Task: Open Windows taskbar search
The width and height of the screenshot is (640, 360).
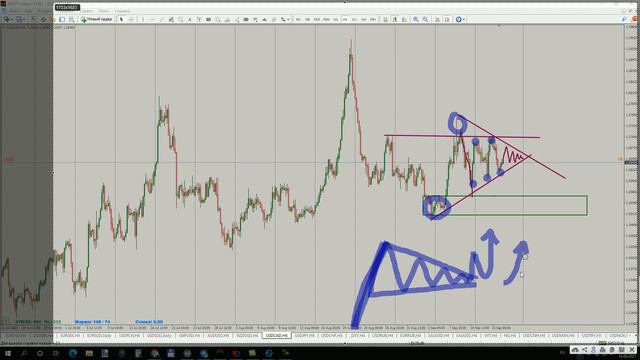Action: coord(24,353)
